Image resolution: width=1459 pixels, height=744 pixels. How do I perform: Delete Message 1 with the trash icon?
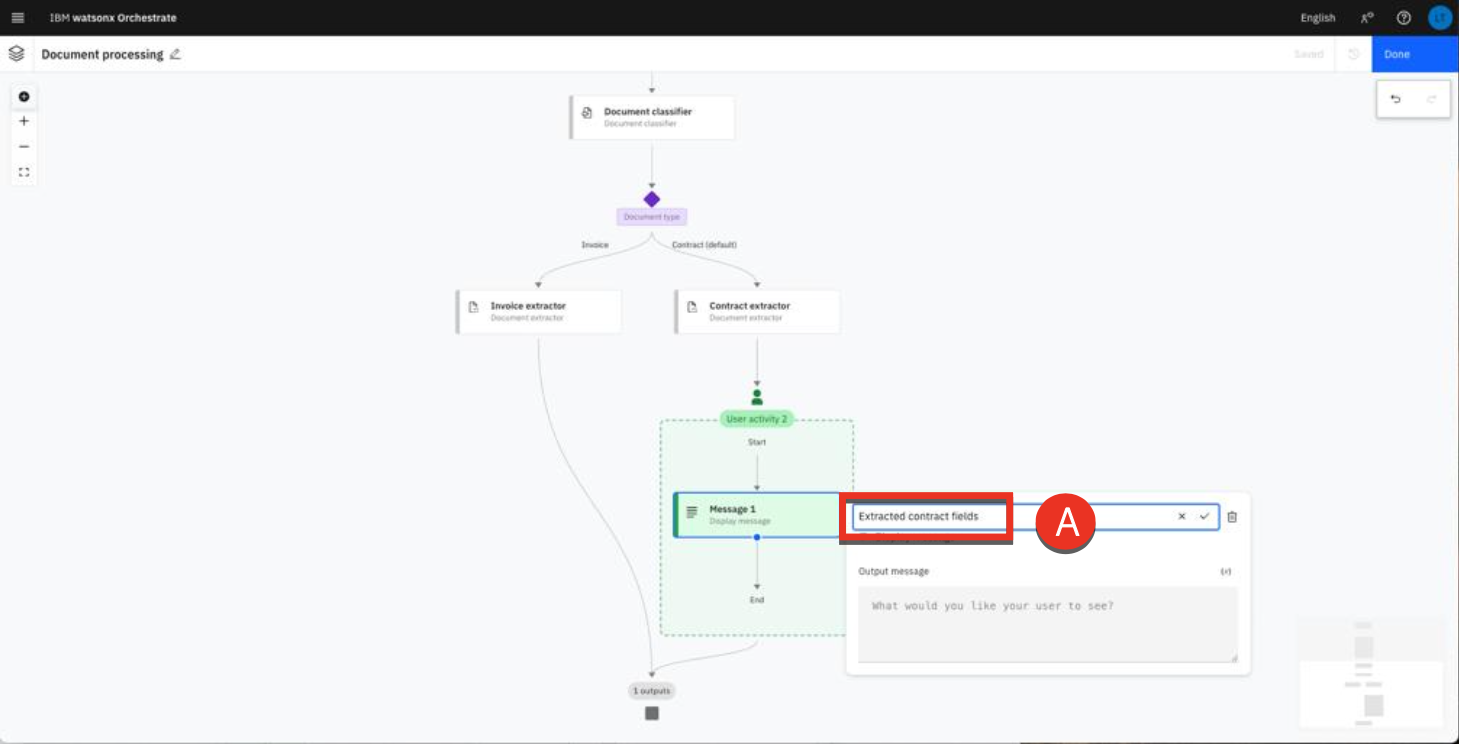pos(1232,517)
